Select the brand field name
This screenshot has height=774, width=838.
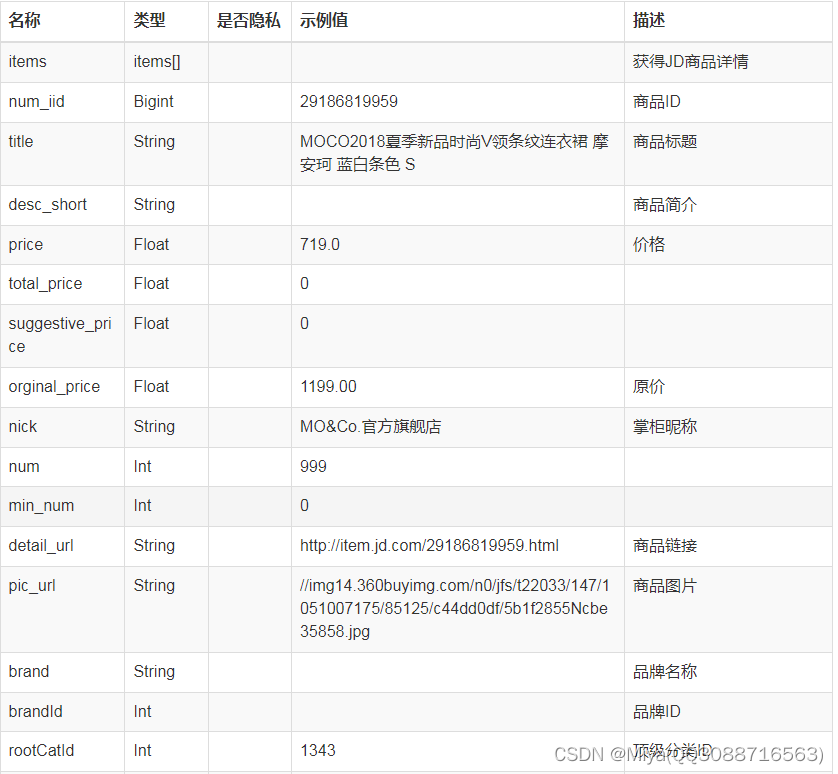click(x=29, y=672)
